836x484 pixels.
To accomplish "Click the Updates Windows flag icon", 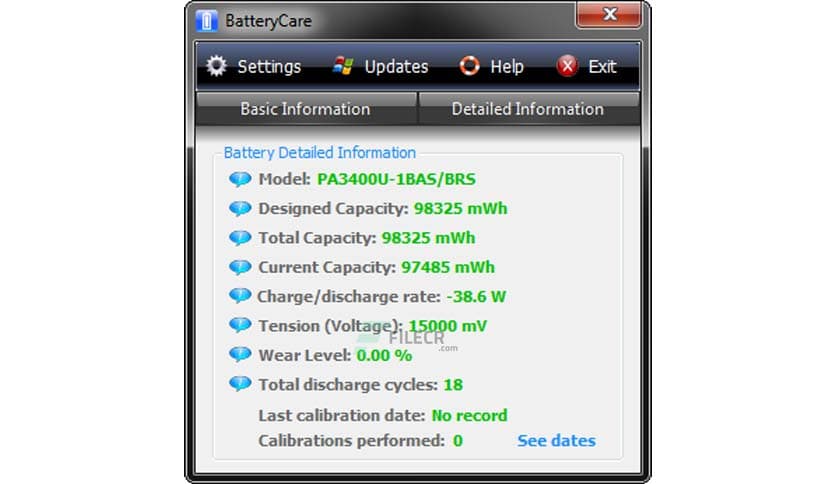I will [x=343, y=66].
